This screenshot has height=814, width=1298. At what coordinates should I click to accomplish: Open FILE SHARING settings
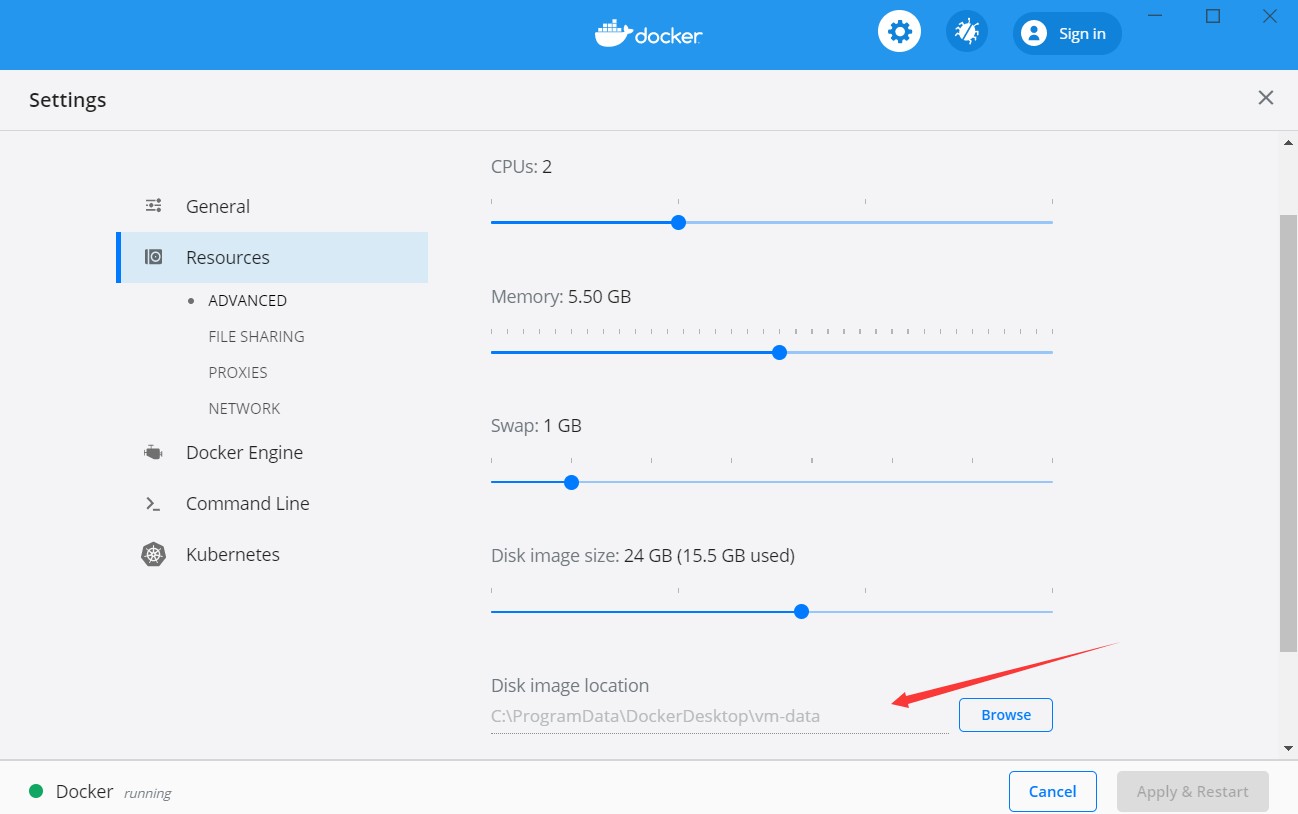click(256, 336)
